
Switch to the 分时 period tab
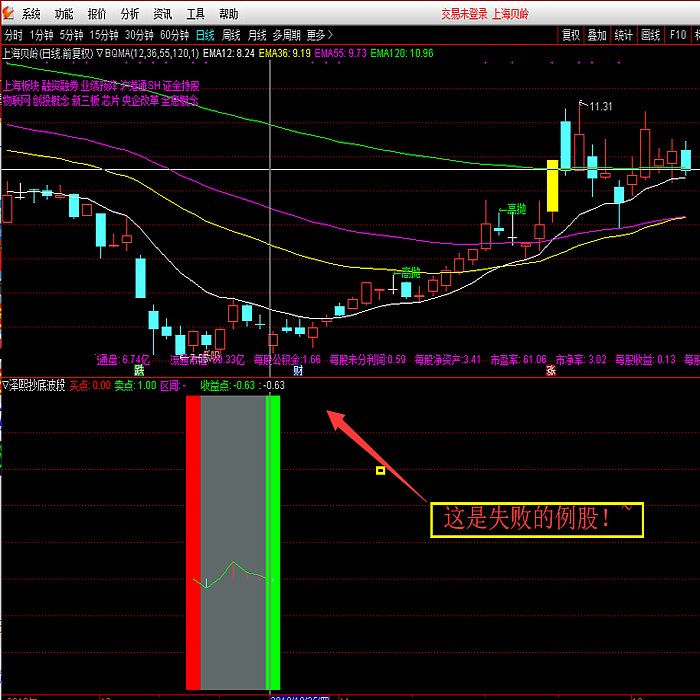click(13, 35)
